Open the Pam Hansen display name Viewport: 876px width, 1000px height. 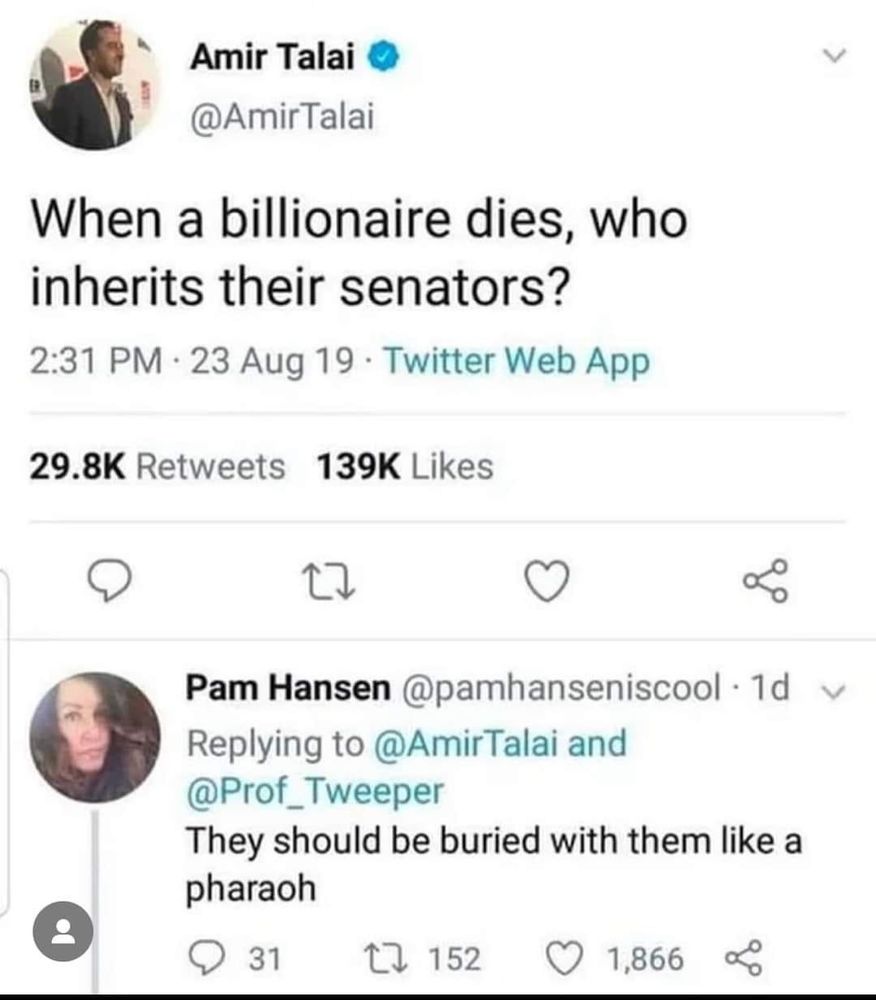(288, 688)
